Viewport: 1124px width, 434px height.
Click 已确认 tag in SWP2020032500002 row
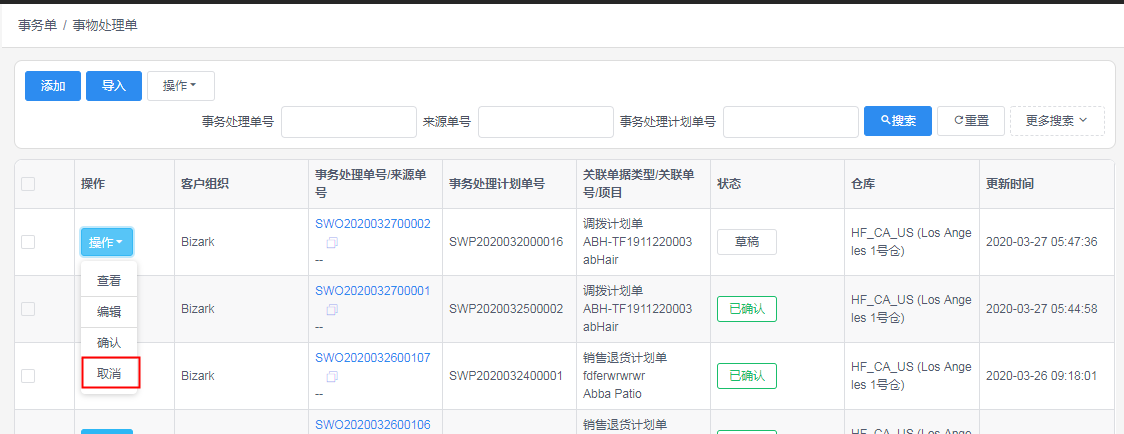[x=747, y=309]
